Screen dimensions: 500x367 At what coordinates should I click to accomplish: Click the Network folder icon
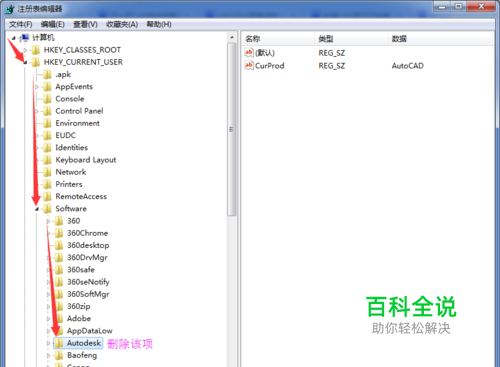click(47, 172)
